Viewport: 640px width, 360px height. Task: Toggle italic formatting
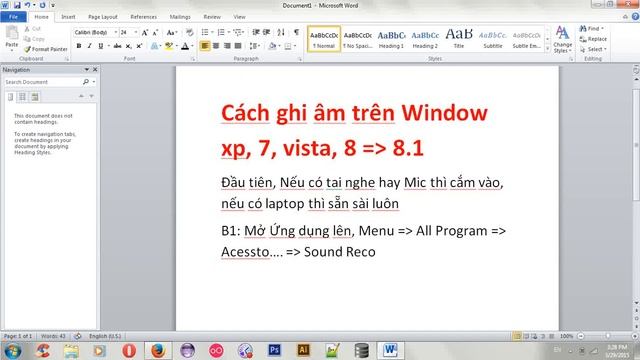[x=89, y=46]
